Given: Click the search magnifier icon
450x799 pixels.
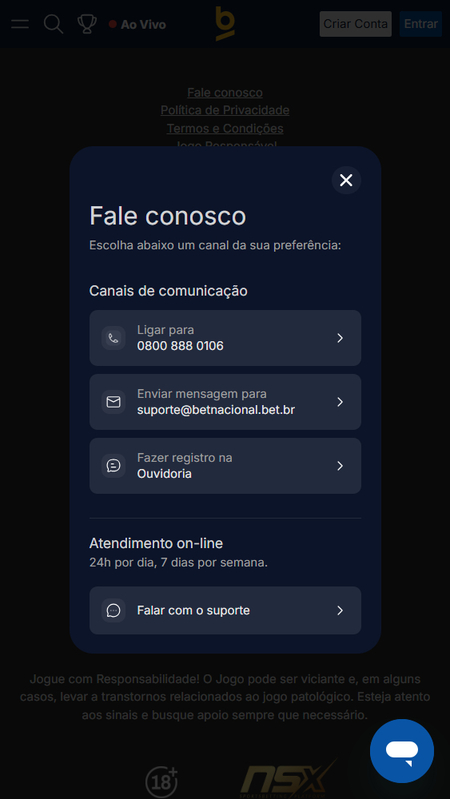Looking at the screenshot, I should 53,24.
